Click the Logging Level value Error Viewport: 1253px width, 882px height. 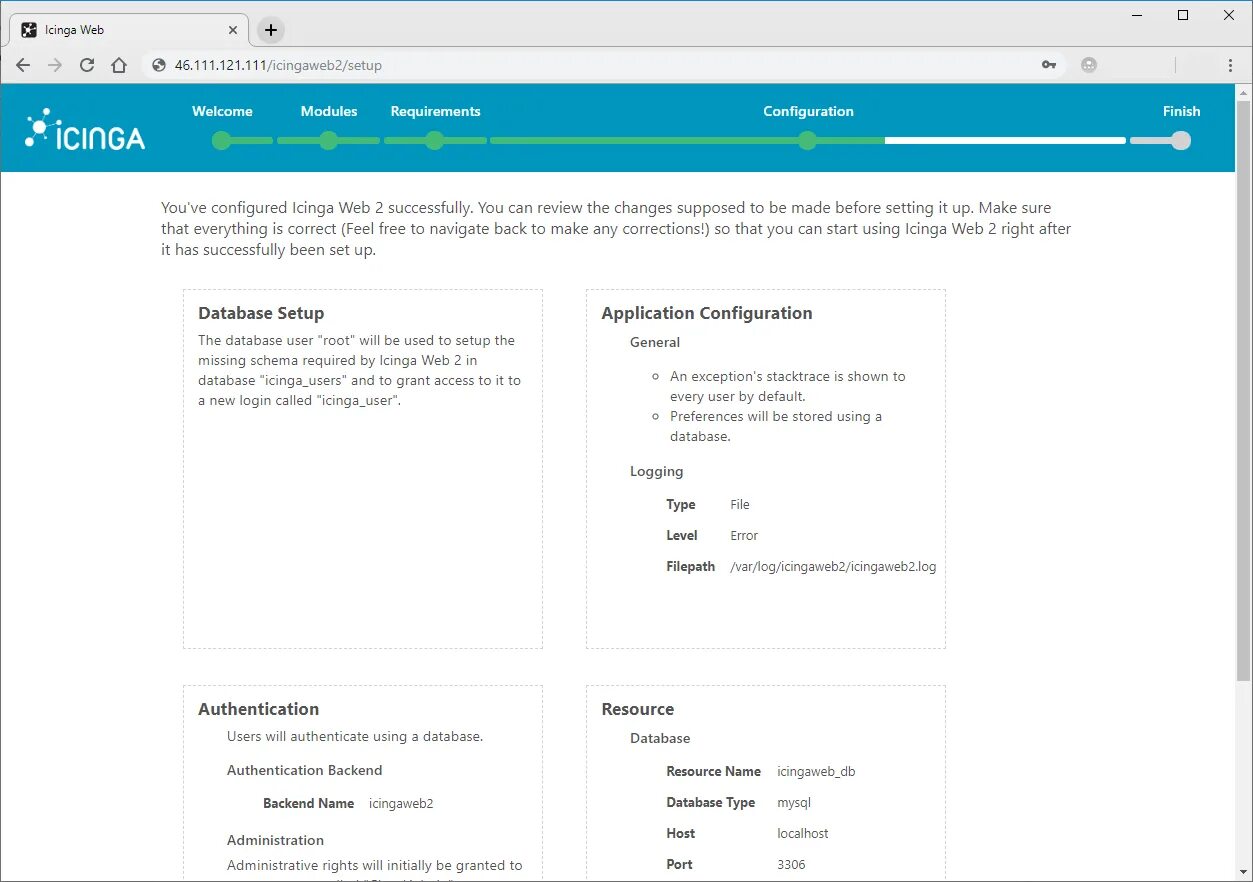[744, 535]
